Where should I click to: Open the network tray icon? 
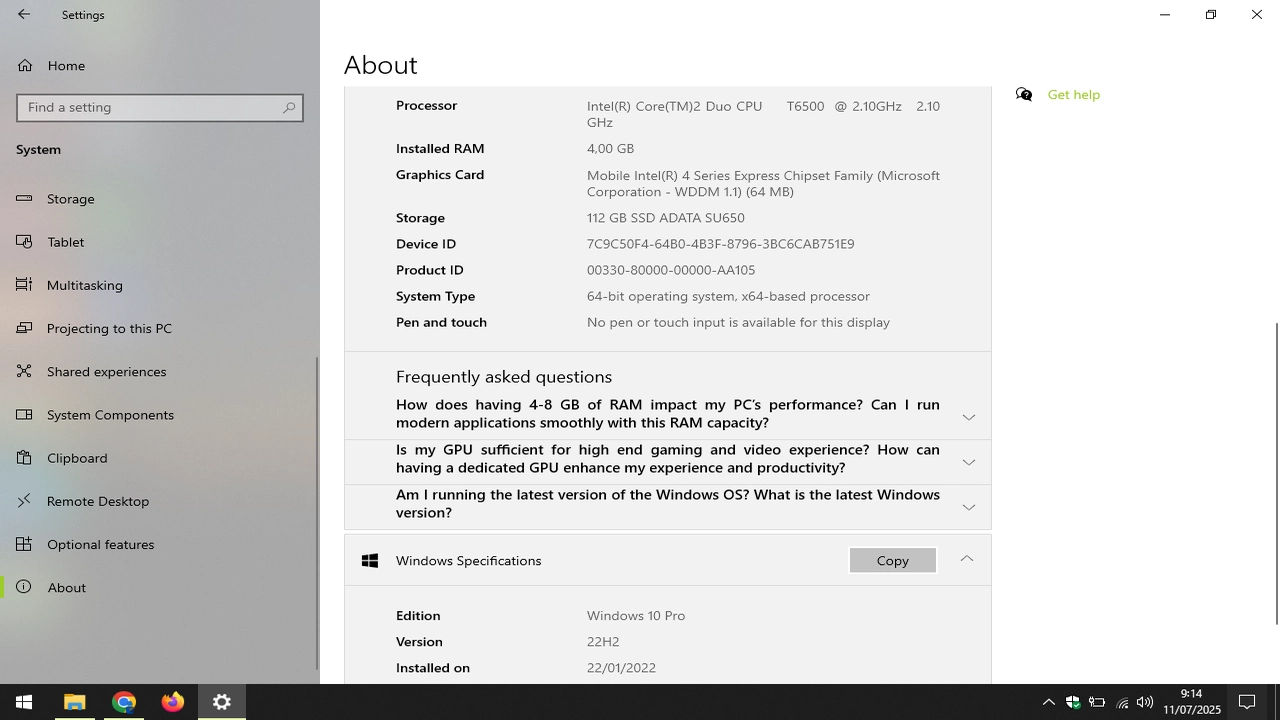[x=1122, y=702]
